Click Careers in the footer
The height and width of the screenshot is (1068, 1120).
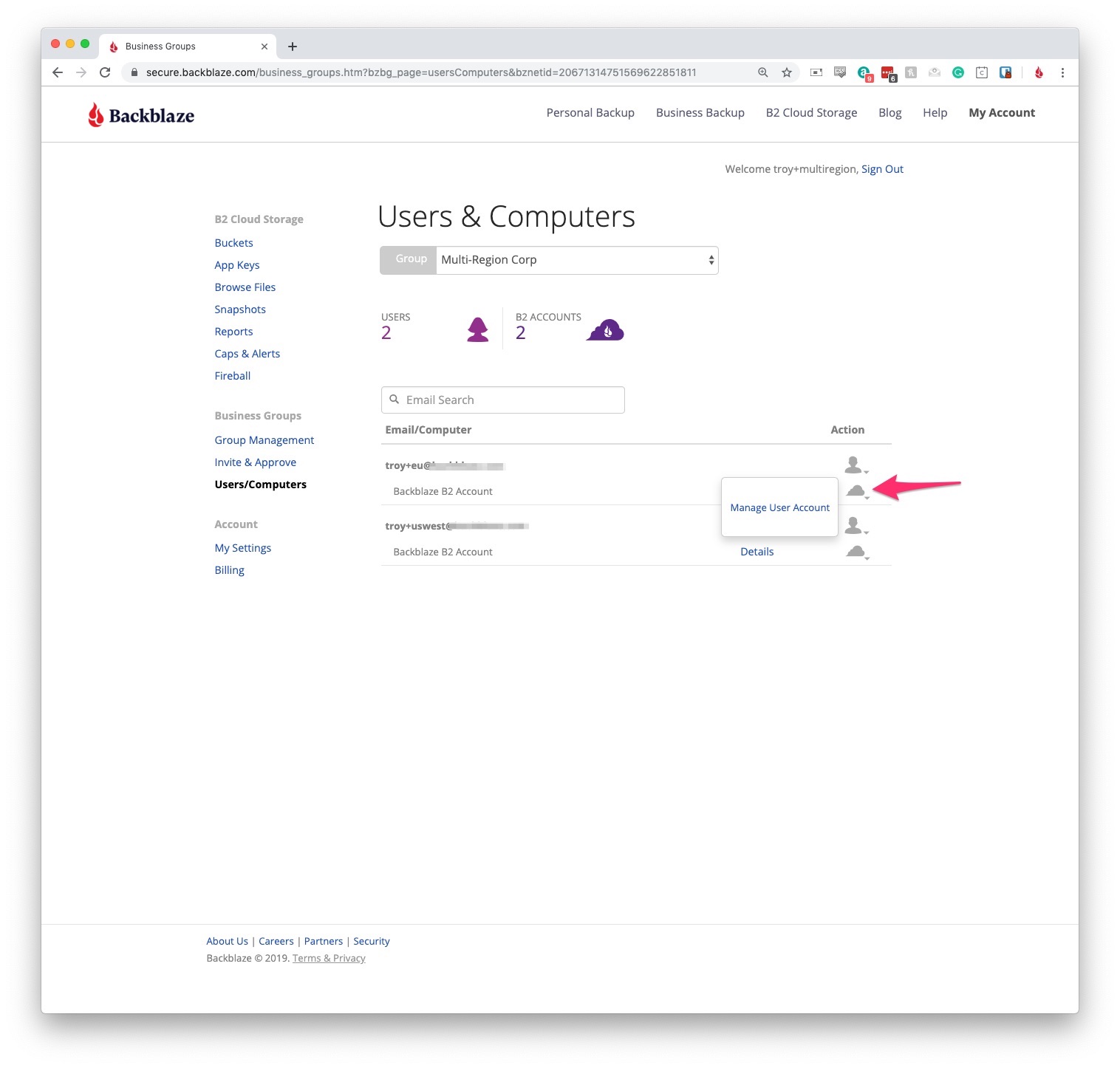tap(276, 941)
